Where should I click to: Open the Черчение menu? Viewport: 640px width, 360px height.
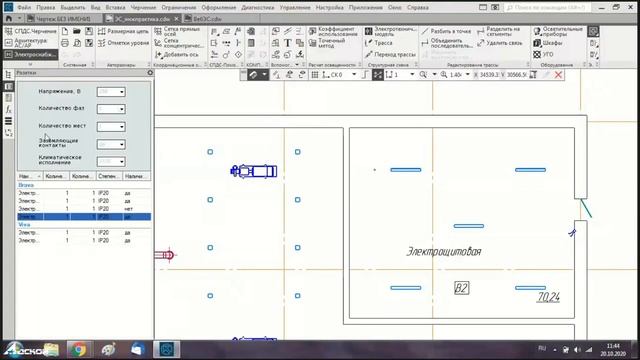143,7
